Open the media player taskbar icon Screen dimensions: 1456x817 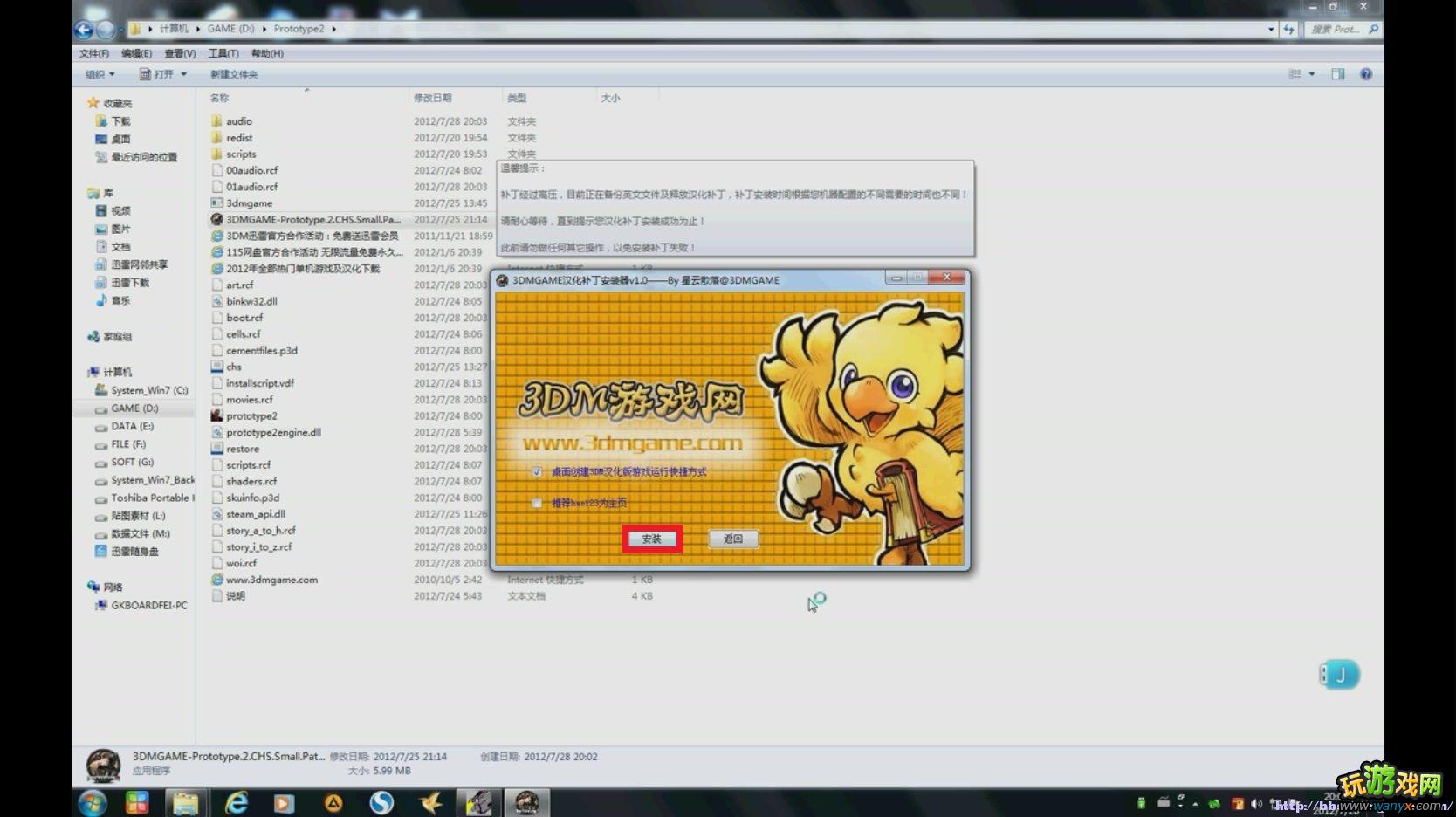(284, 802)
